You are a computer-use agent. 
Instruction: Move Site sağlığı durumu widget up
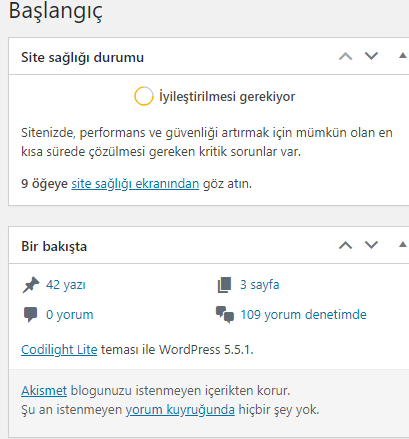click(x=345, y=56)
